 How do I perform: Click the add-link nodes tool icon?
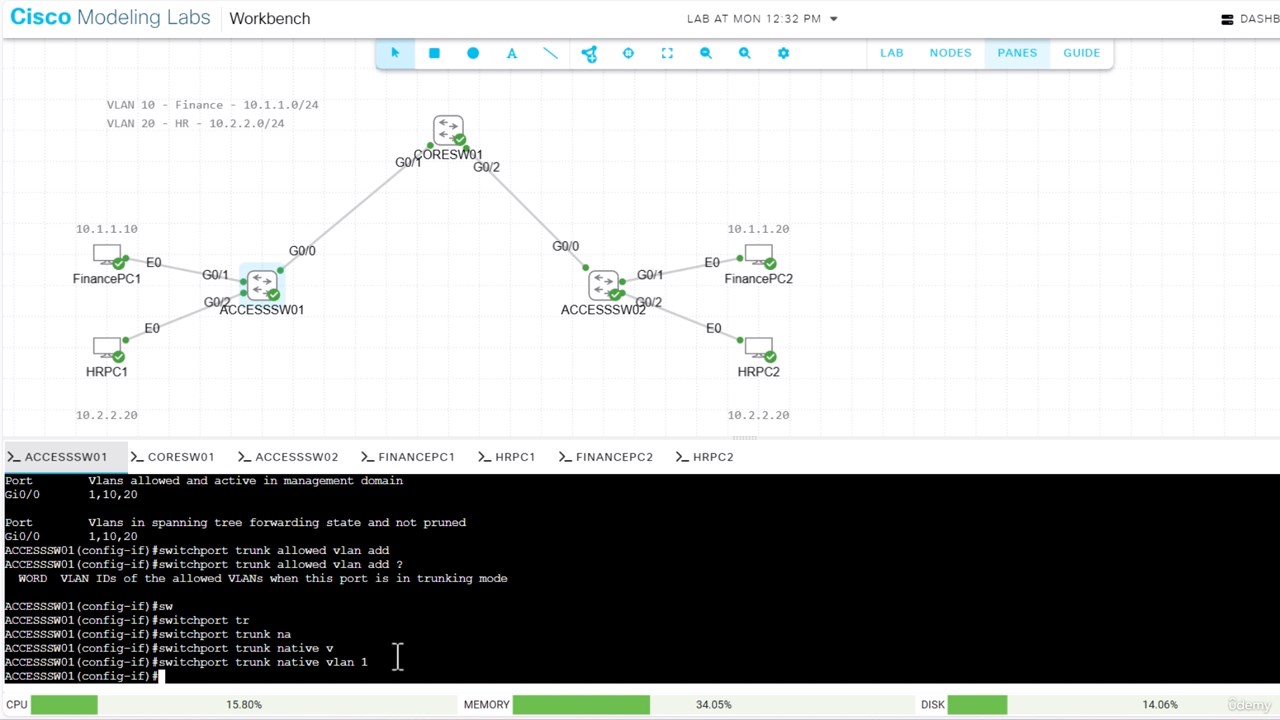tap(589, 53)
